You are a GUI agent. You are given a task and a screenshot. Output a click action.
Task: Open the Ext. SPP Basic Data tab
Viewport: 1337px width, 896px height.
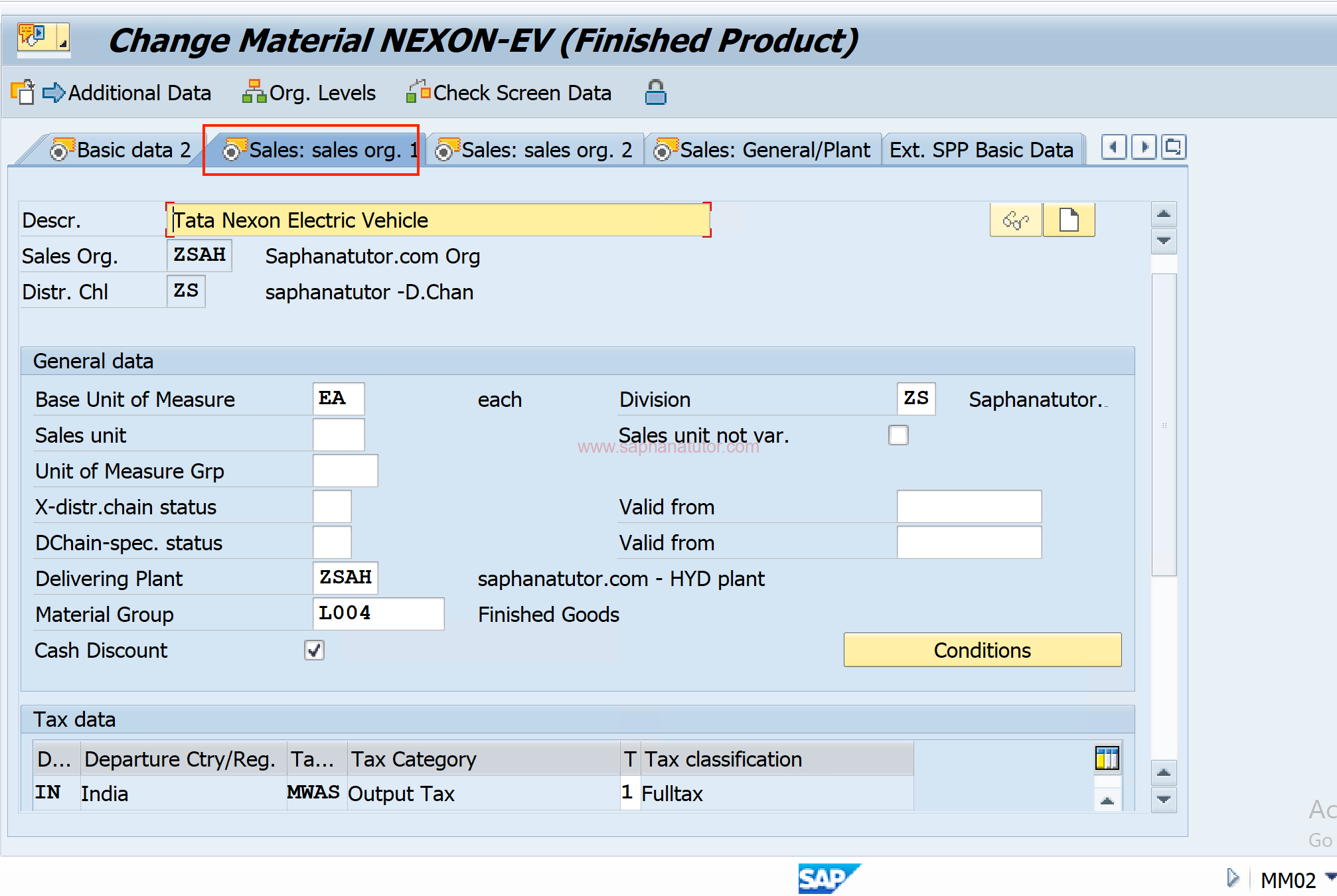pos(981,150)
